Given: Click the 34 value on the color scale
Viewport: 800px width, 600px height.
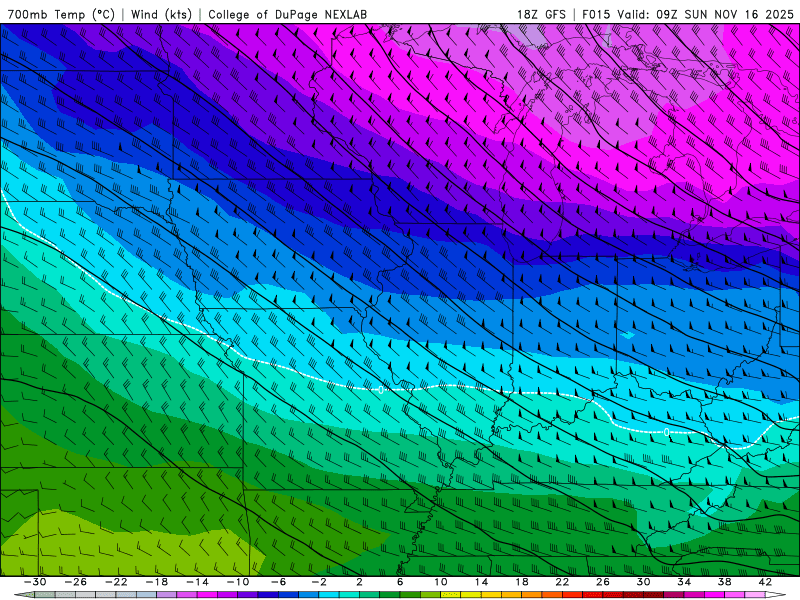Looking at the screenshot, I should pyautogui.click(x=684, y=582).
